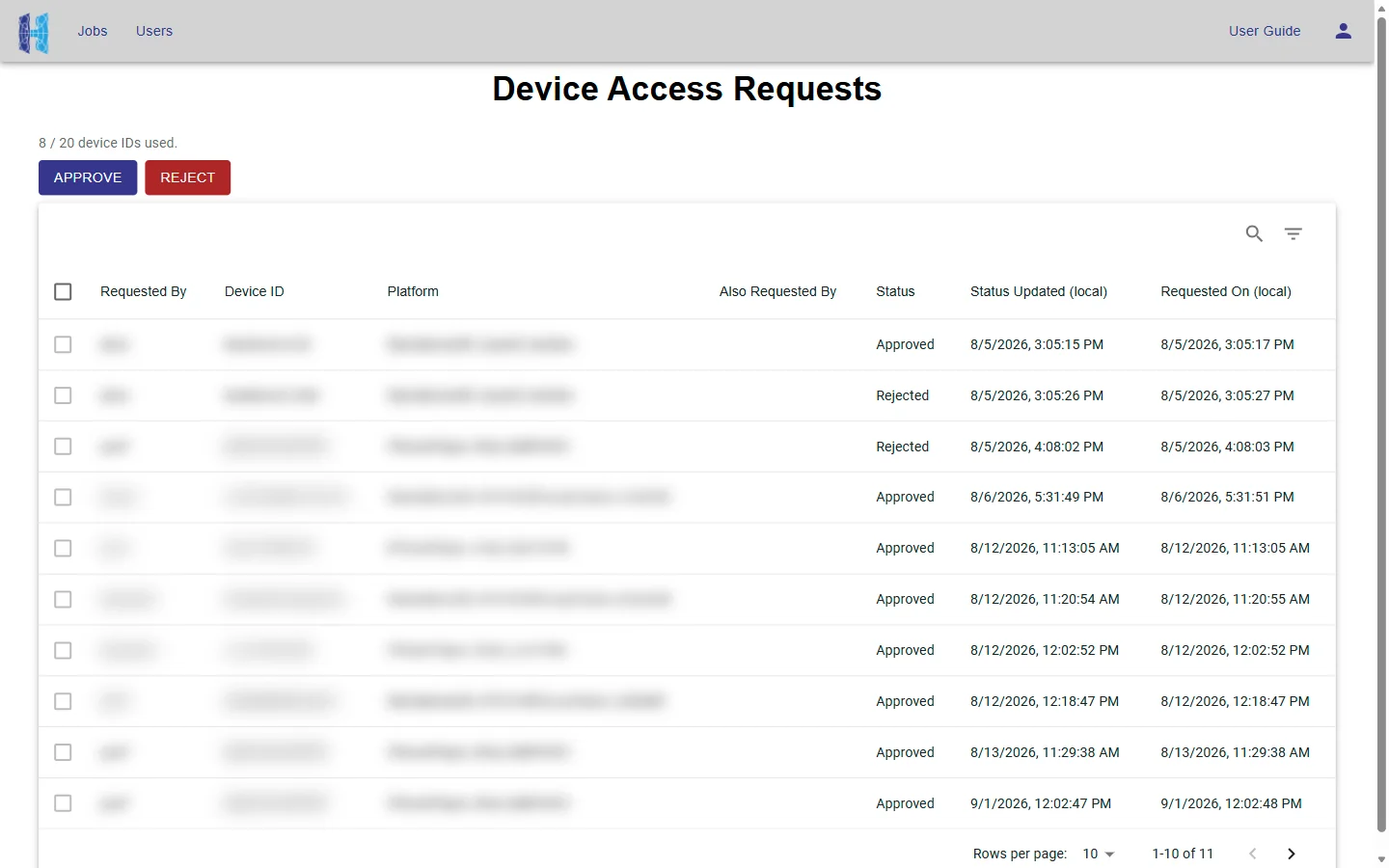Image resolution: width=1389 pixels, height=868 pixels.
Task: Click the APPROVE button
Action: click(88, 177)
